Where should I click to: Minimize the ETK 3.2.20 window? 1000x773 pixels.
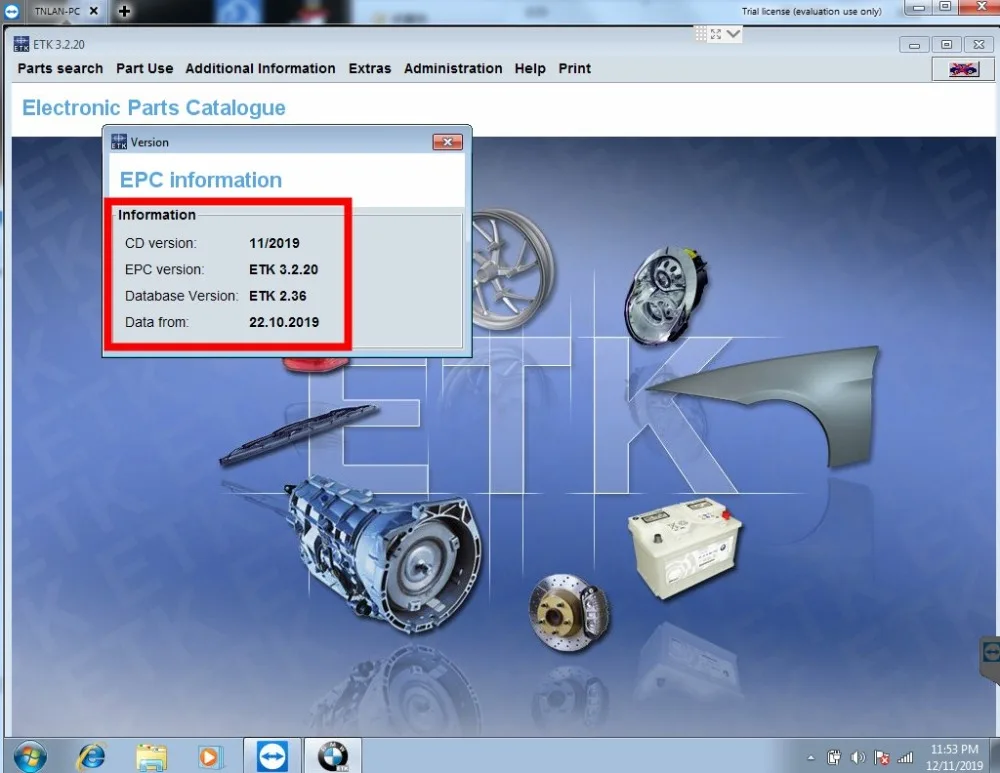point(914,45)
